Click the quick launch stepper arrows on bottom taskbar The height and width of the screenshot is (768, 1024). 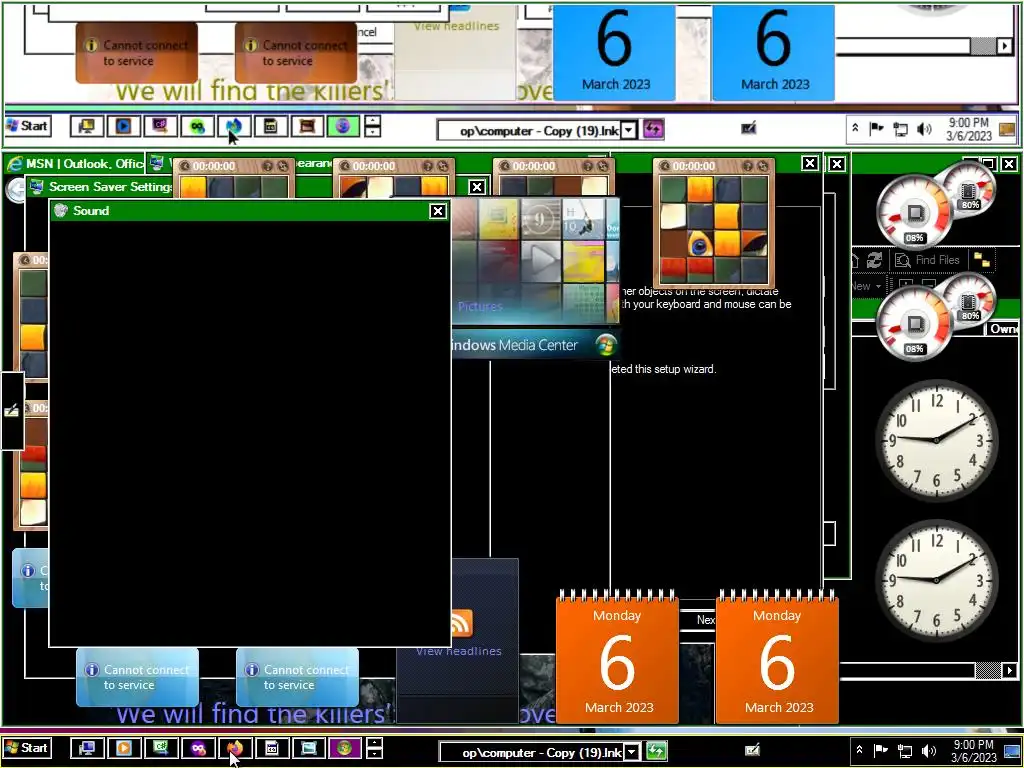pos(374,748)
